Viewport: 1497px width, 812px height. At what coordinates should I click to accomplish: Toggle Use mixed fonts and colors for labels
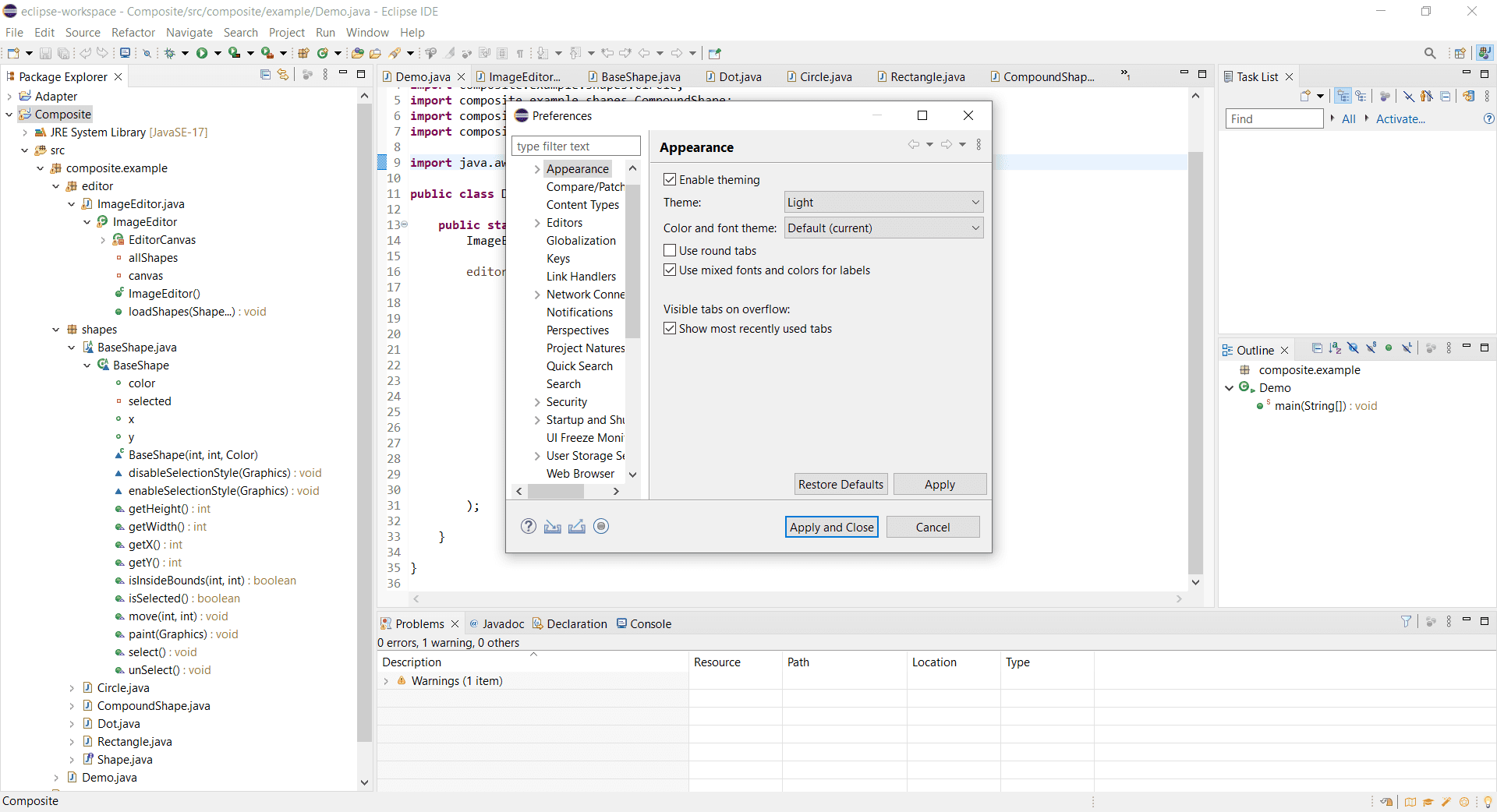click(x=670, y=270)
